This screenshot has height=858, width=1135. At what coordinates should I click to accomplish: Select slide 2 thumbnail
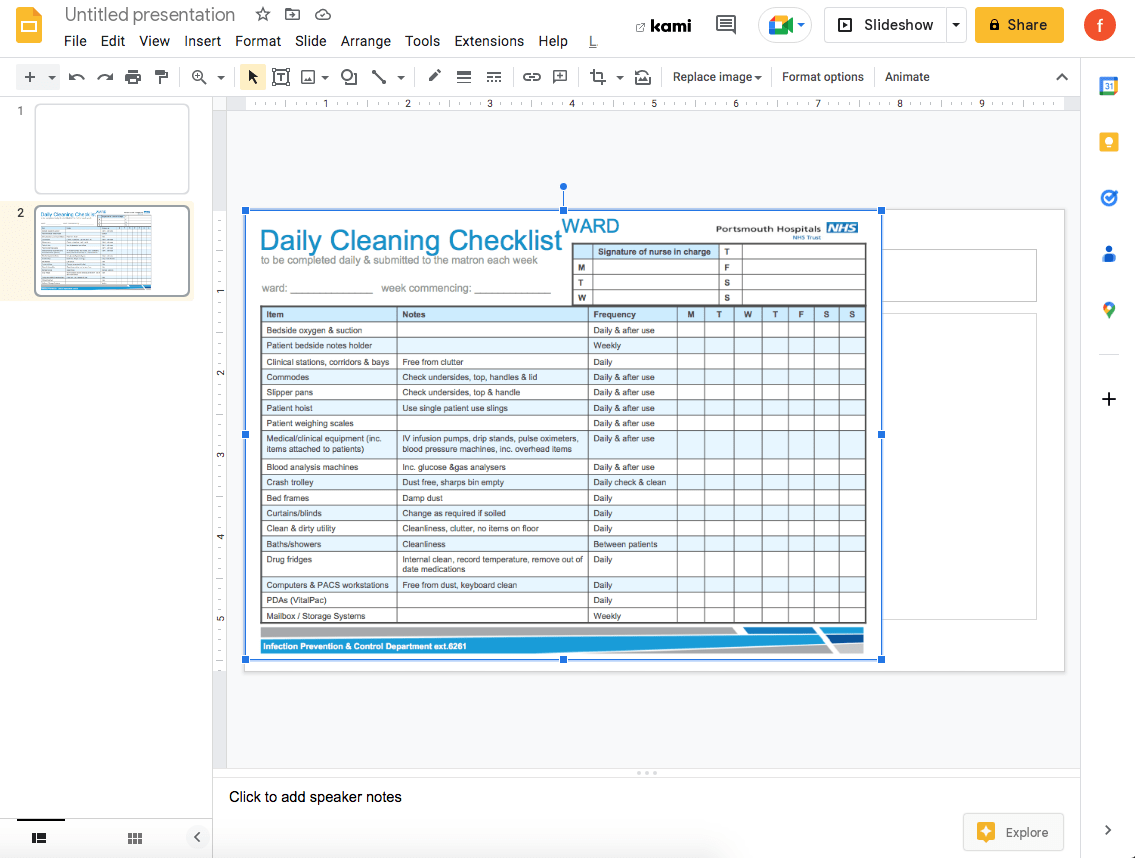[111, 250]
